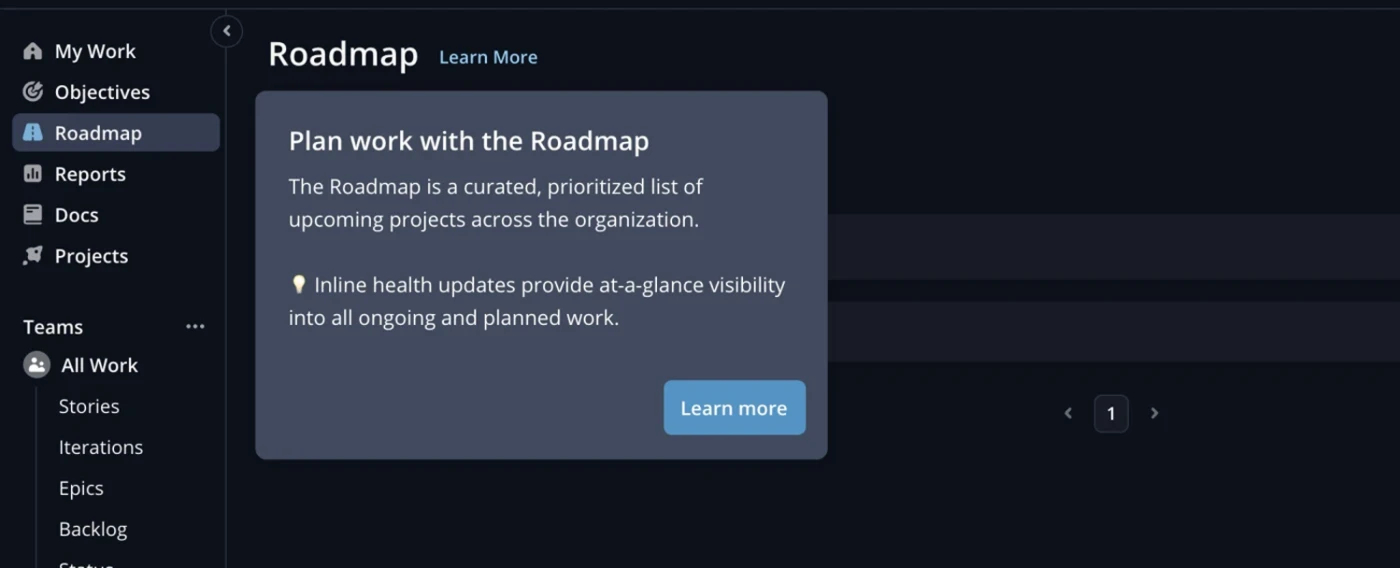Go to the next page arrow
1400x568 pixels.
(1154, 413)
